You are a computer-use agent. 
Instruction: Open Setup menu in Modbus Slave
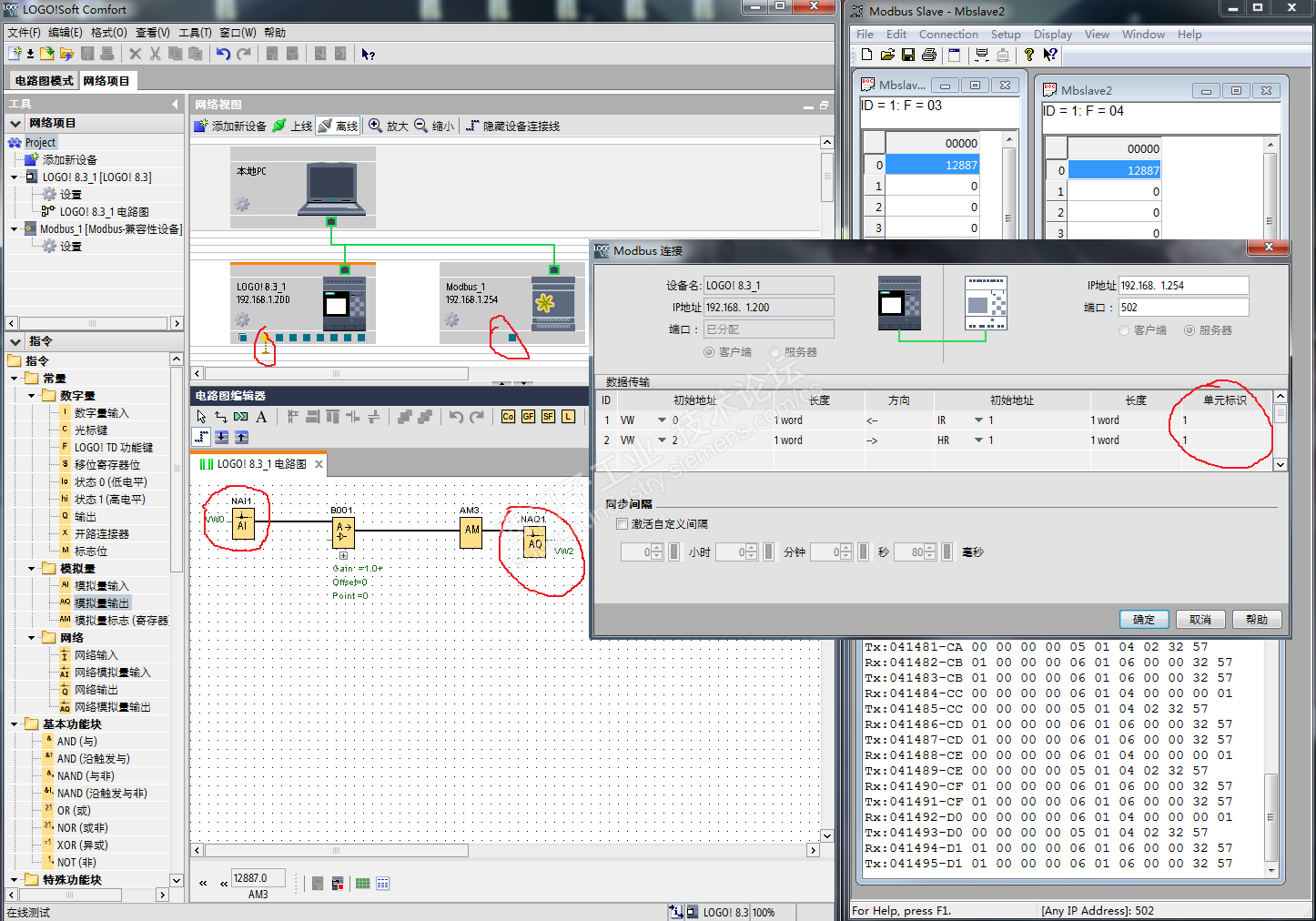(1006, 35)
